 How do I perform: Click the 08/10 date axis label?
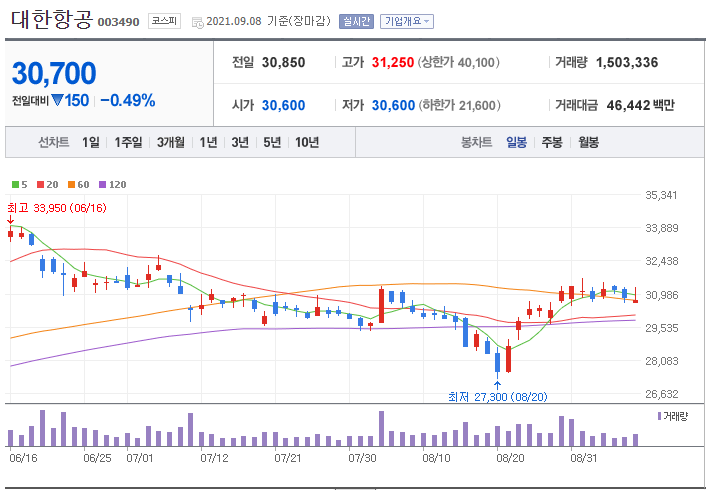pyautogui.click(x=436, y=458)
